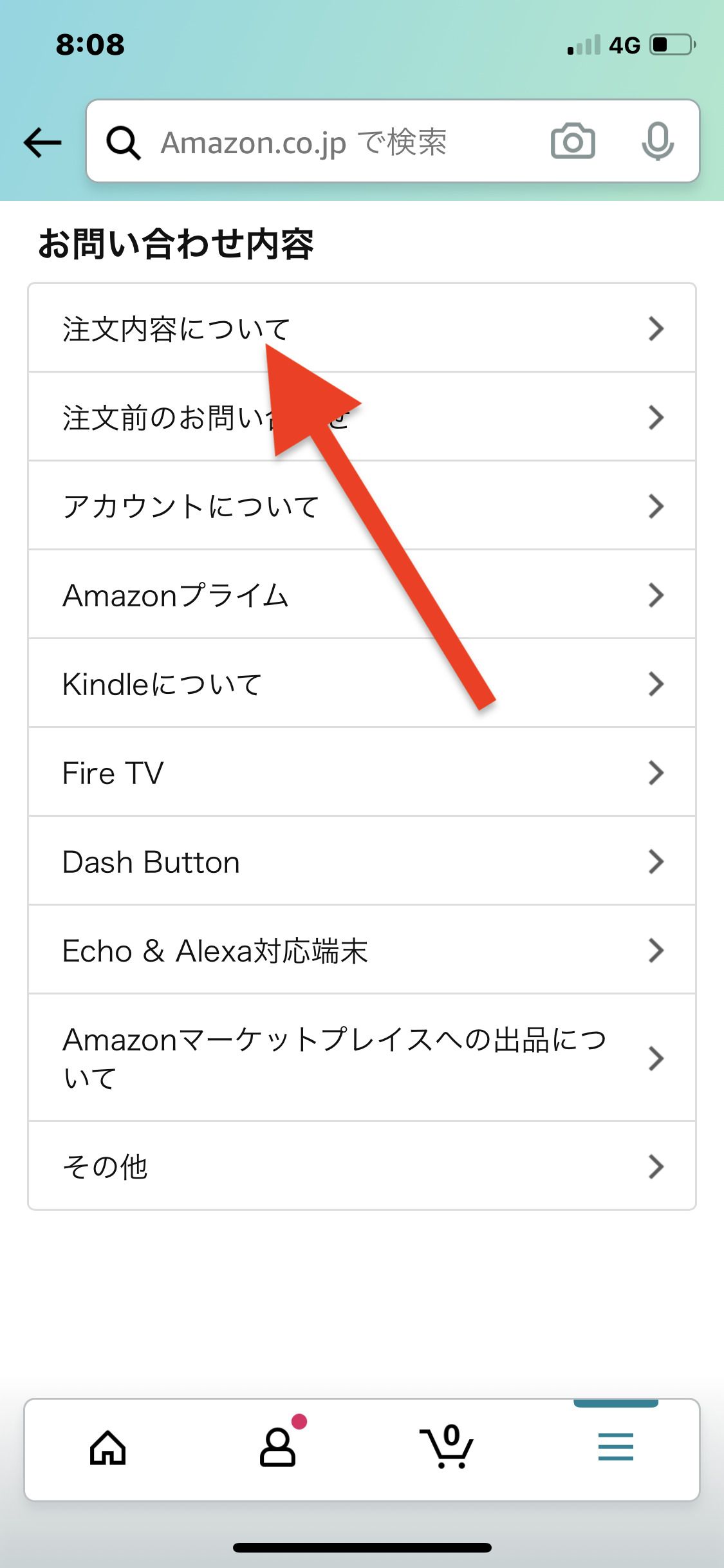Focus the Amazon.co.jp で検索 field
The width and height of the screenshot is (724, 1568).
pos(335,142)
